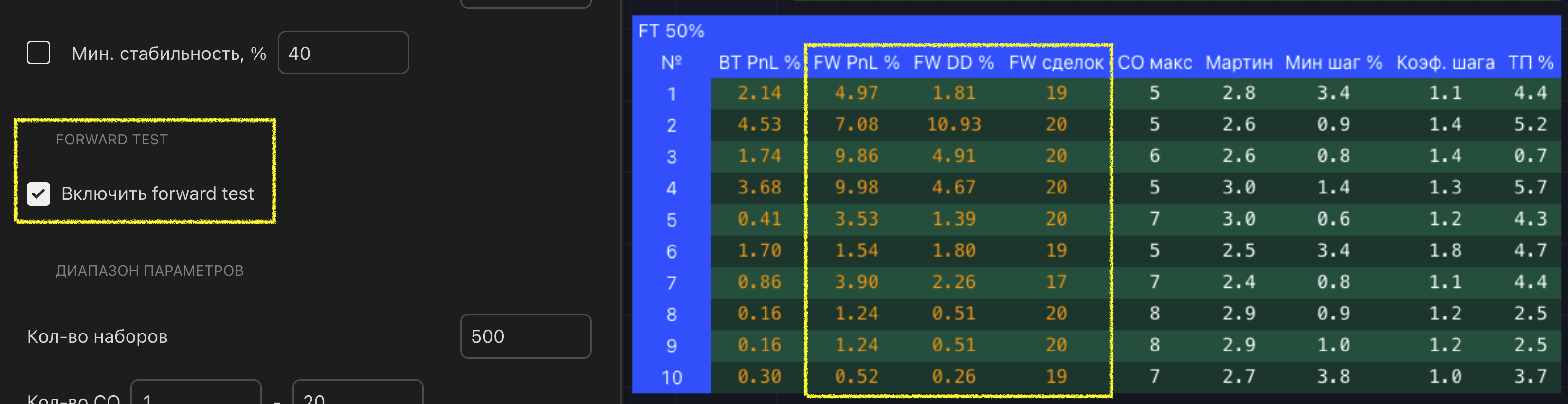Click Мартин value 2.8
The image size is (1568, 404).
1239,93
